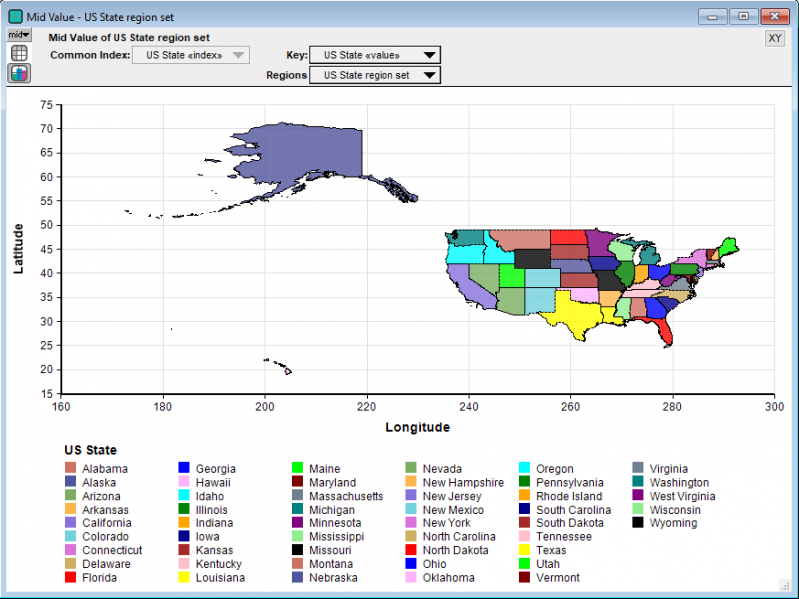Click the Virginia legend swatch
The width and height of the screenshot is (799, 599).
(x=638, y=468)
